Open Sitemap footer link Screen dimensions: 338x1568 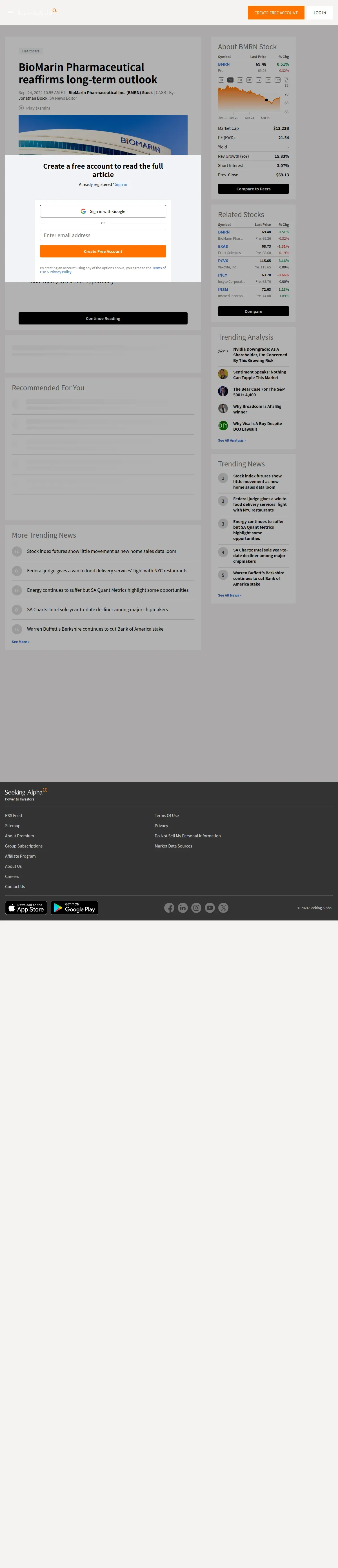pyautogui.click(x=13, y=826)
